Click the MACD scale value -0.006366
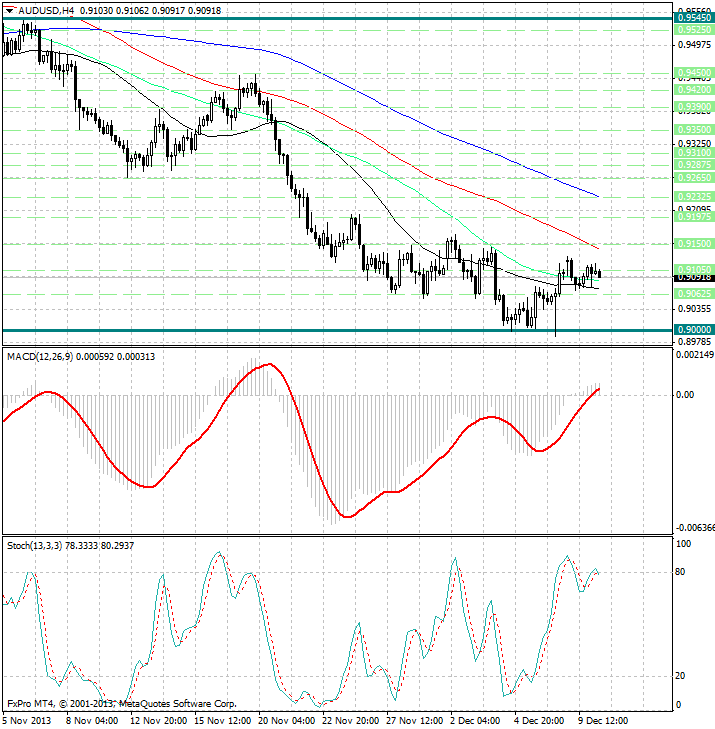 (695, 528)
